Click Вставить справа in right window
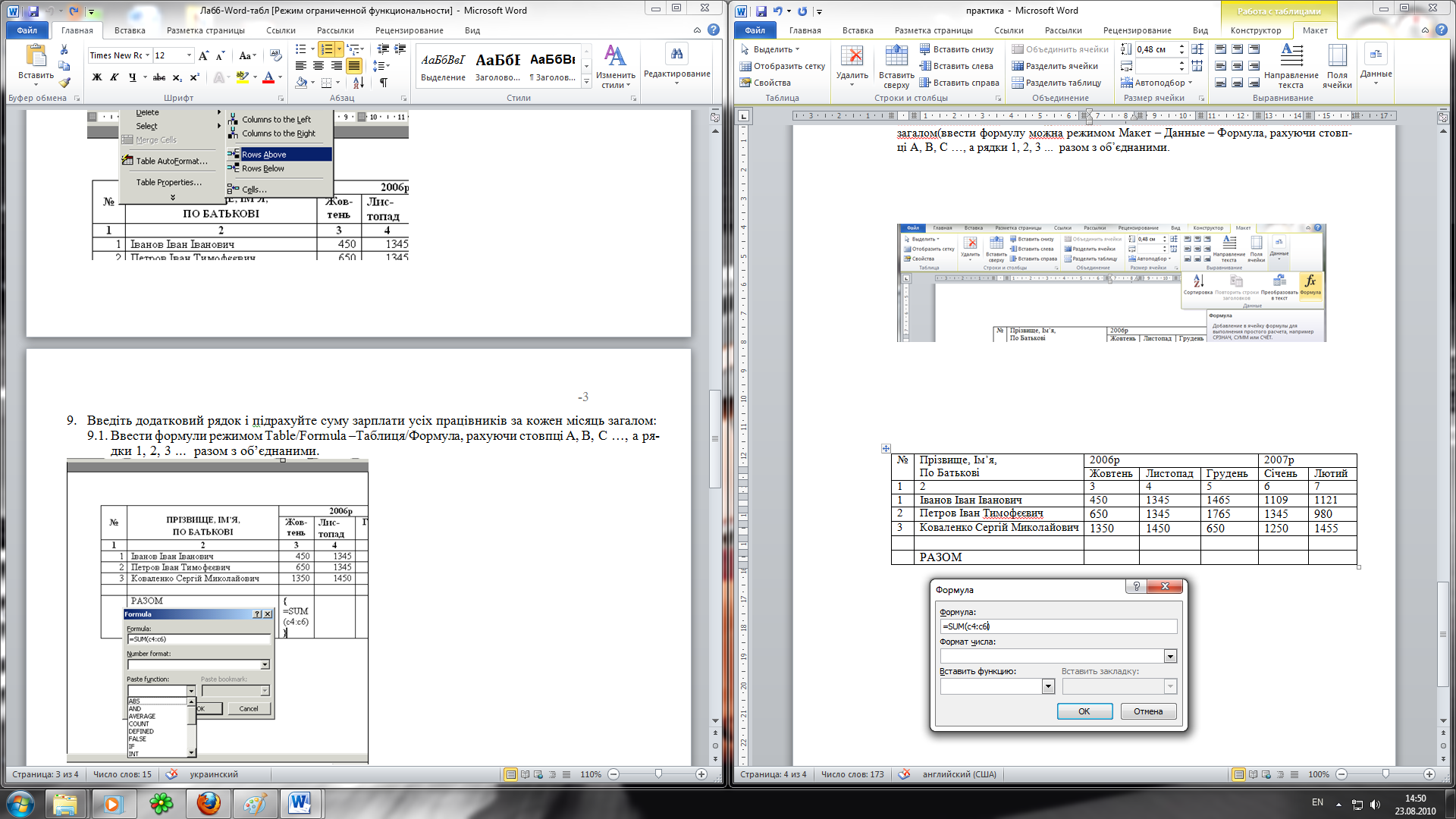The image size is (1456, 819). click(x=959, y=83)
